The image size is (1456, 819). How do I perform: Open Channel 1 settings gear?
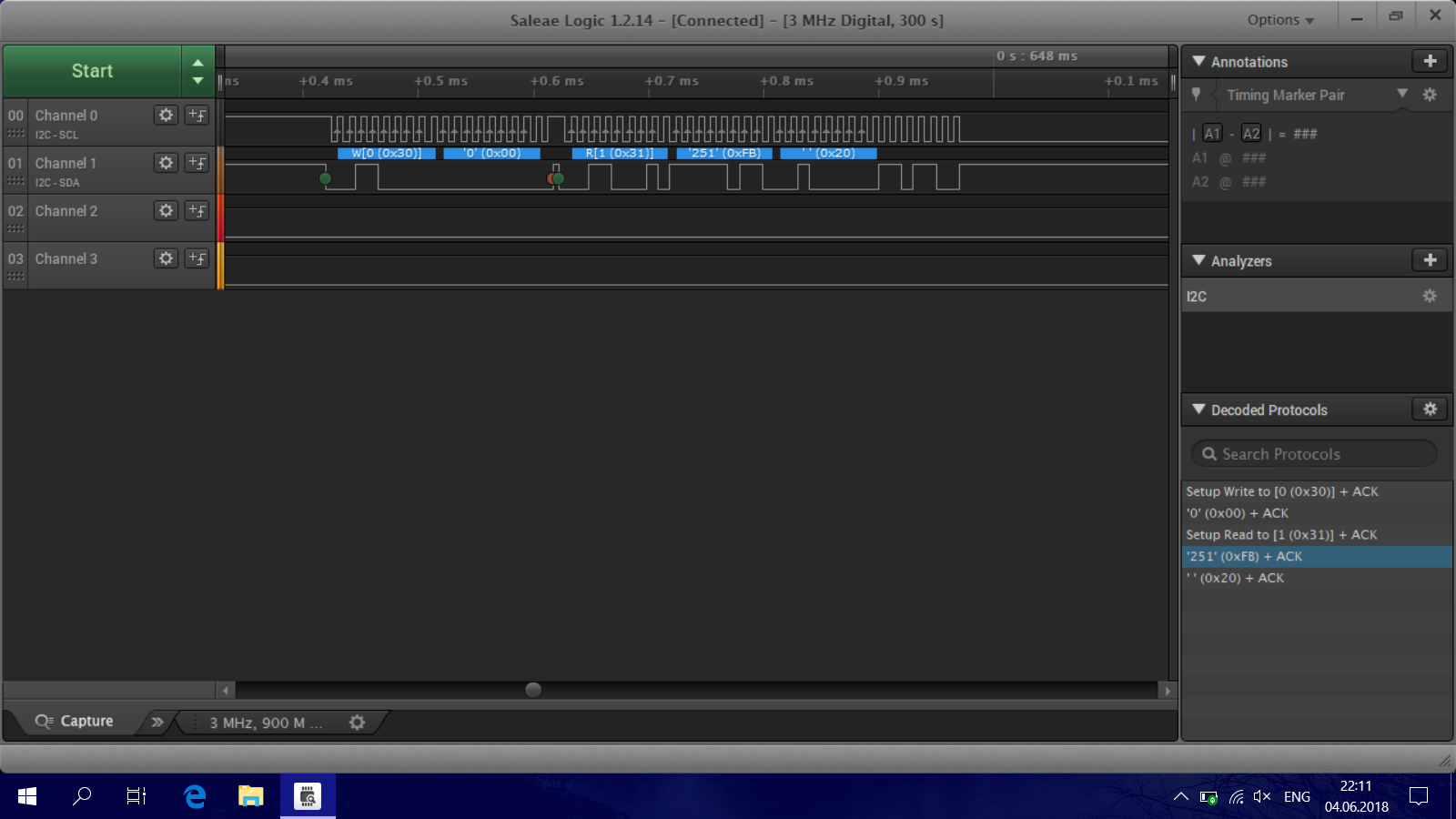point(166,163)
